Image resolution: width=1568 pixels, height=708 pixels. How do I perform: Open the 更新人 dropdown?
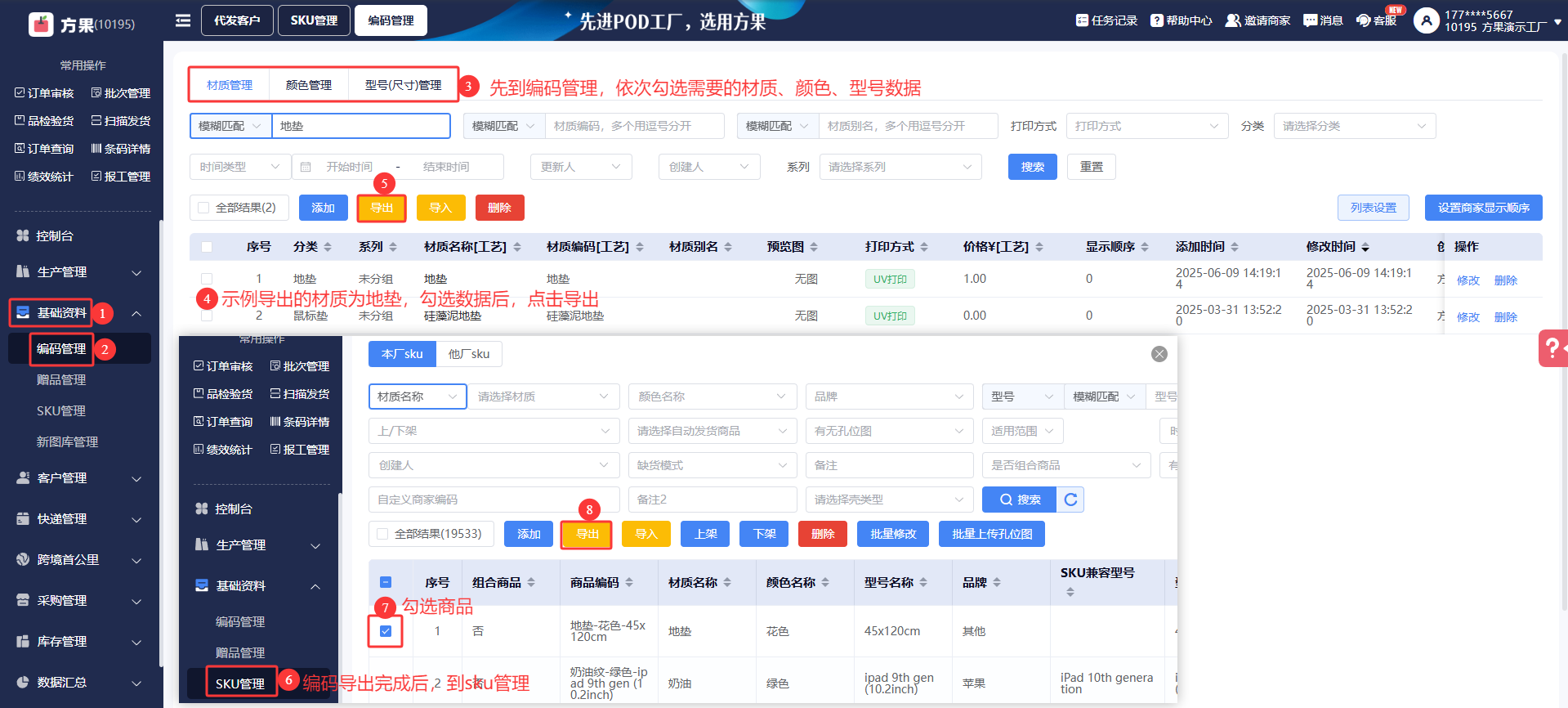pos(581,167)
